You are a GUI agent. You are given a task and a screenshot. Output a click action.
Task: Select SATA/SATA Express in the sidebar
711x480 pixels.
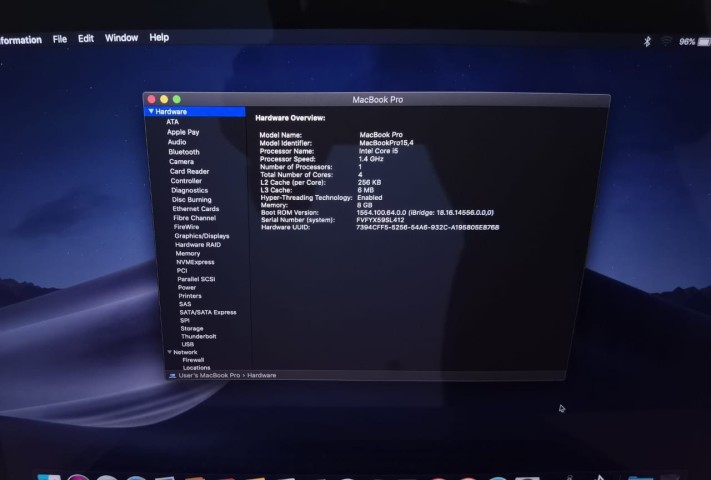click(x=208, y=312)
